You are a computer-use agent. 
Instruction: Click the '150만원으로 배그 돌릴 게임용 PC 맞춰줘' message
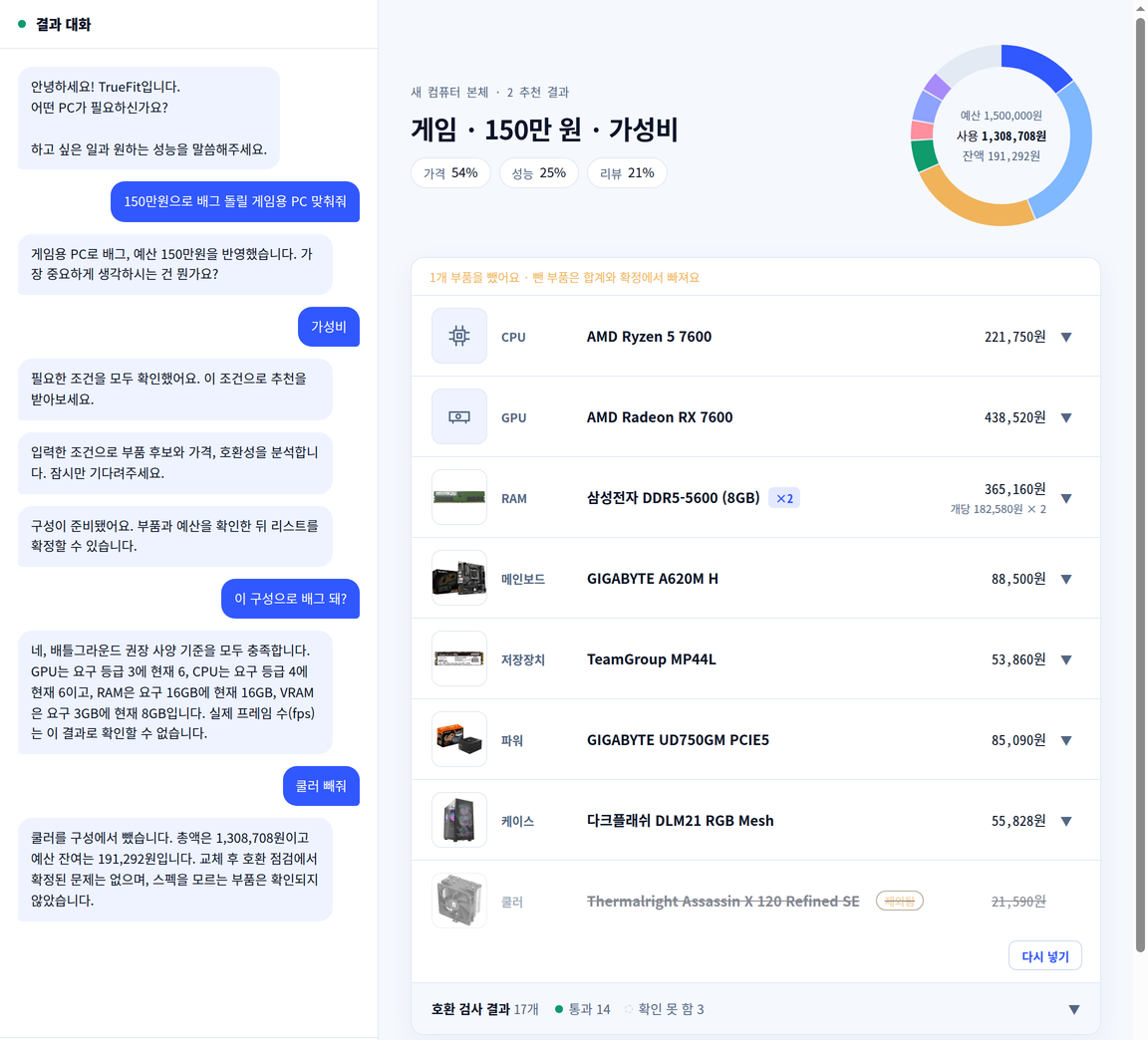point(235,201)
